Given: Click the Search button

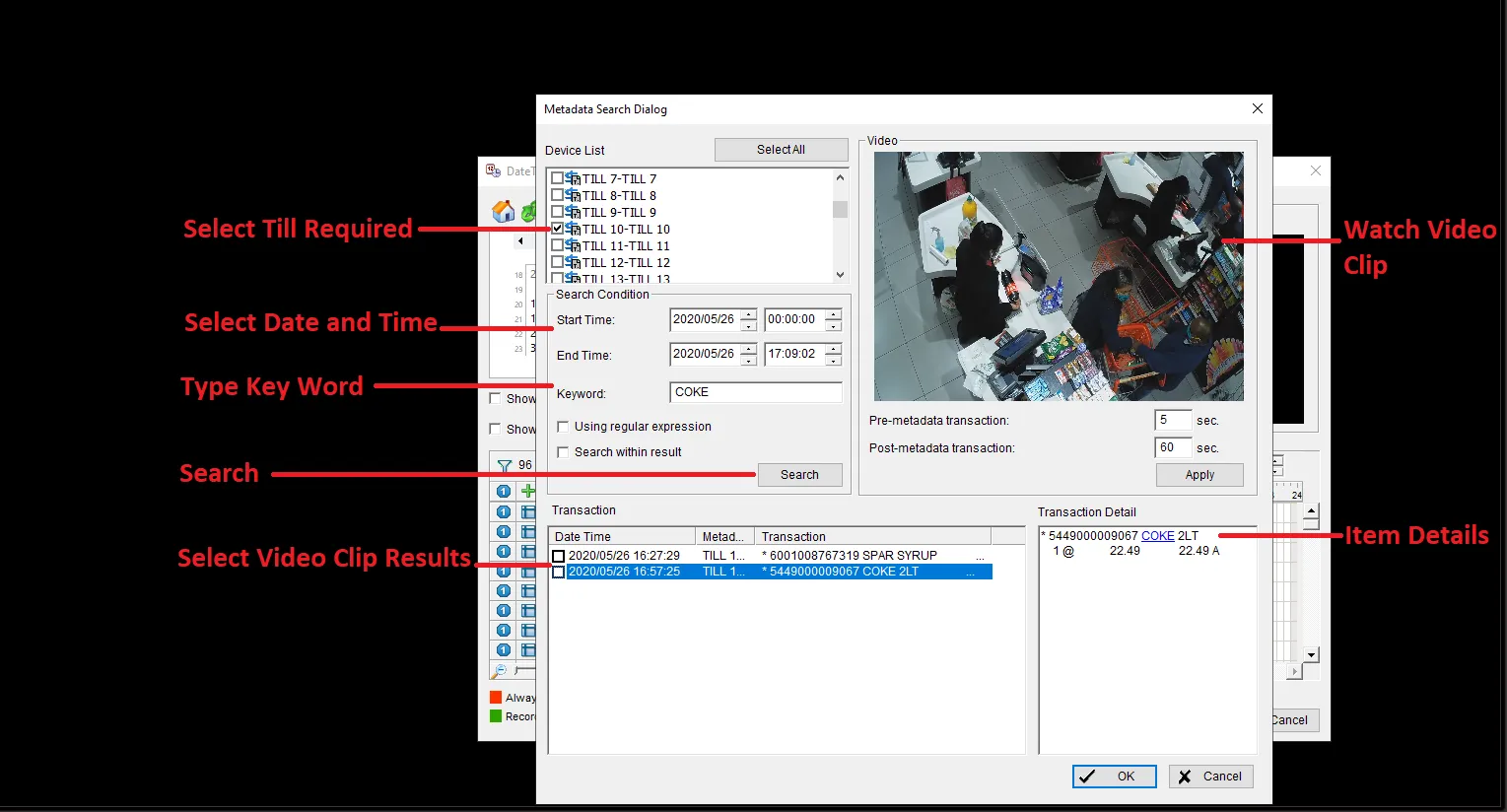Looking at the screenshot, I should click(799, 475).
